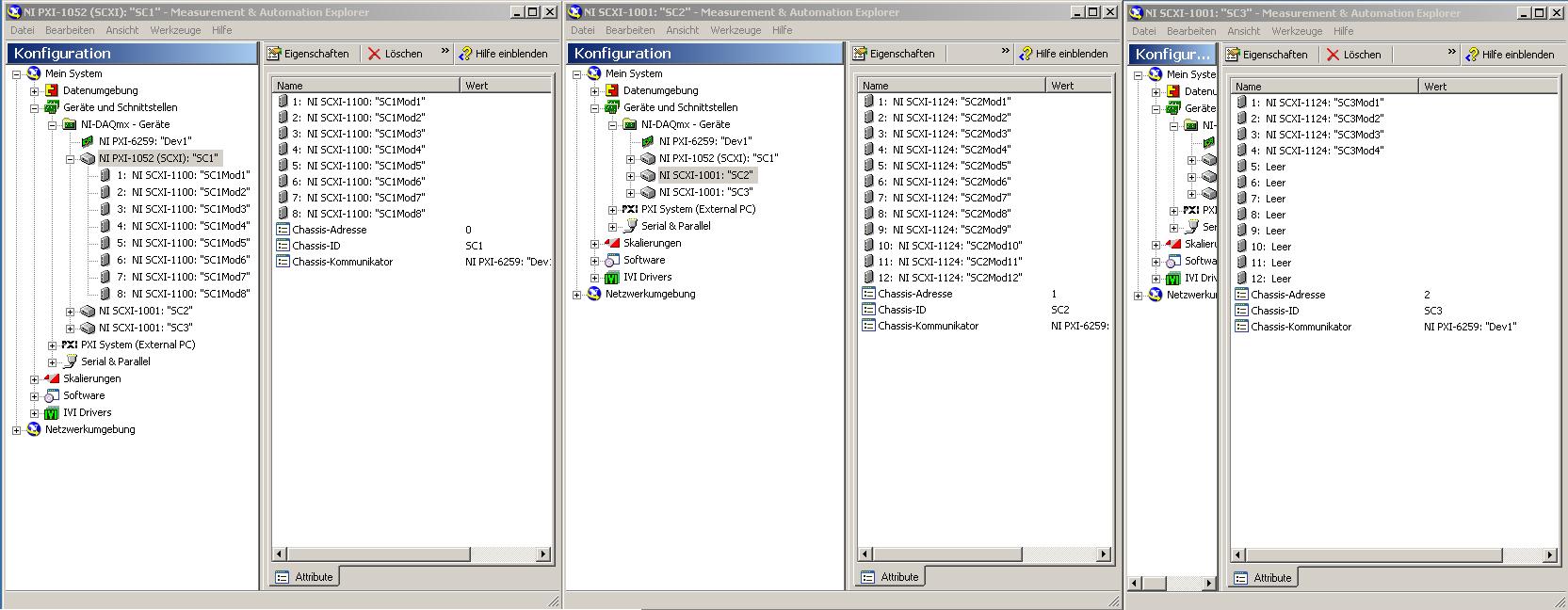
Task: Show more toolbar buttons chevron in SC2 window
Action: click(x=1005, y=52)
